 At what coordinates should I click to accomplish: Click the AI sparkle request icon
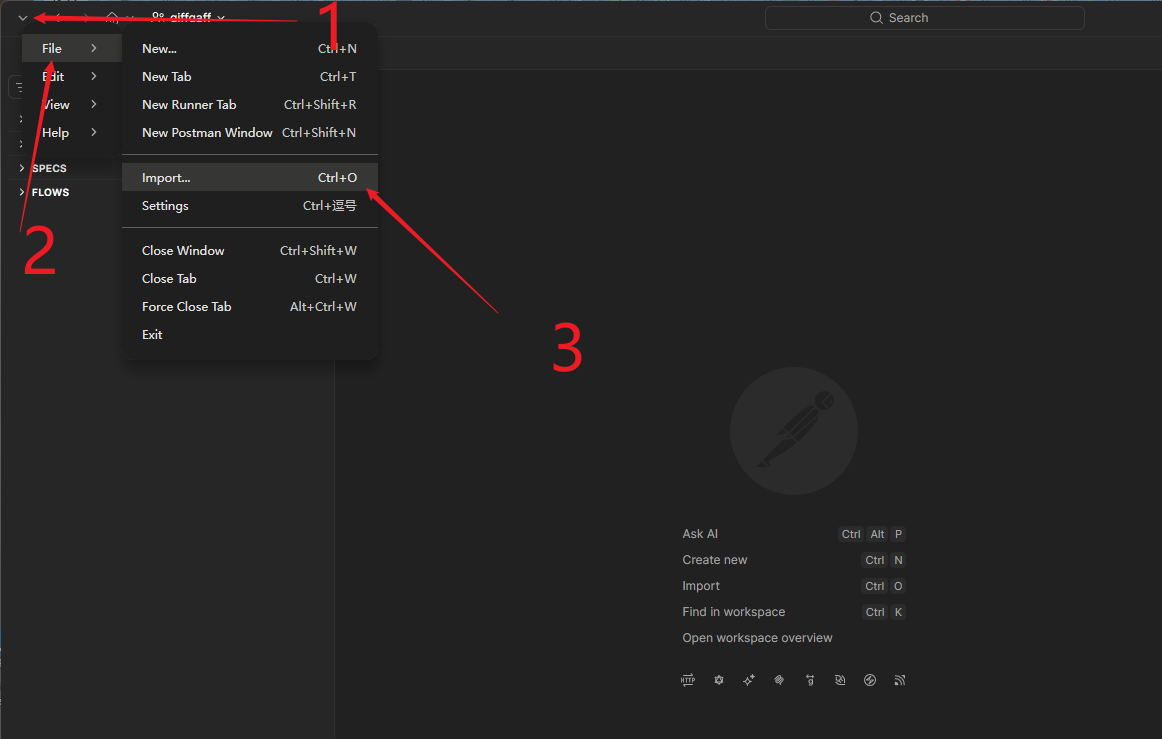coord(748,680)
